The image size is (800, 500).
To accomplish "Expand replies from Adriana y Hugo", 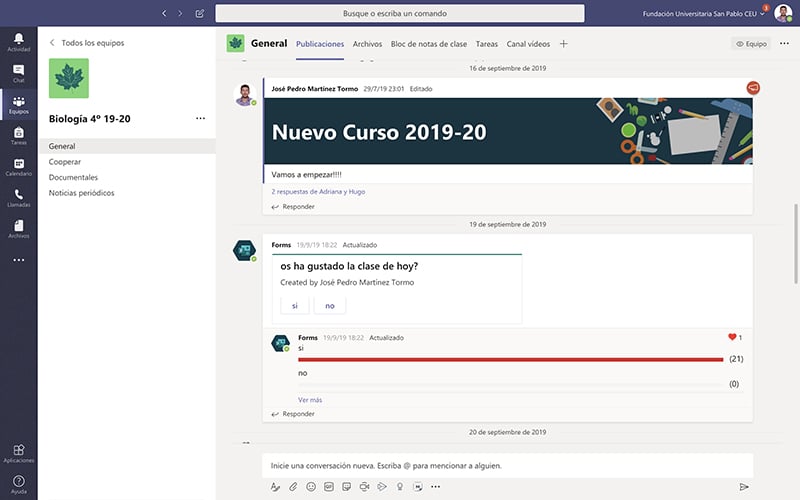I will [318, 191].
